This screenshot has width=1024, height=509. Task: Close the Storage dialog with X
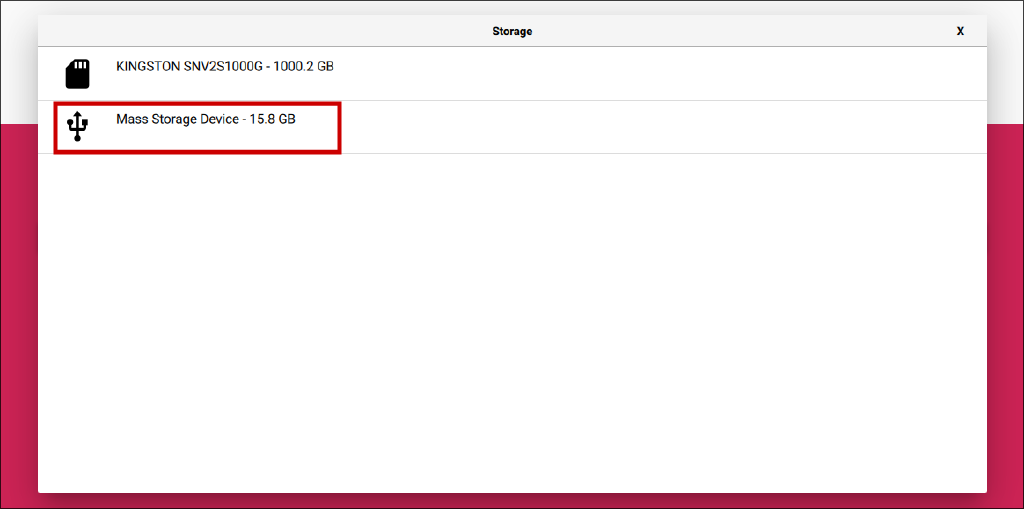pyautogui.click(x=960, y=31)
